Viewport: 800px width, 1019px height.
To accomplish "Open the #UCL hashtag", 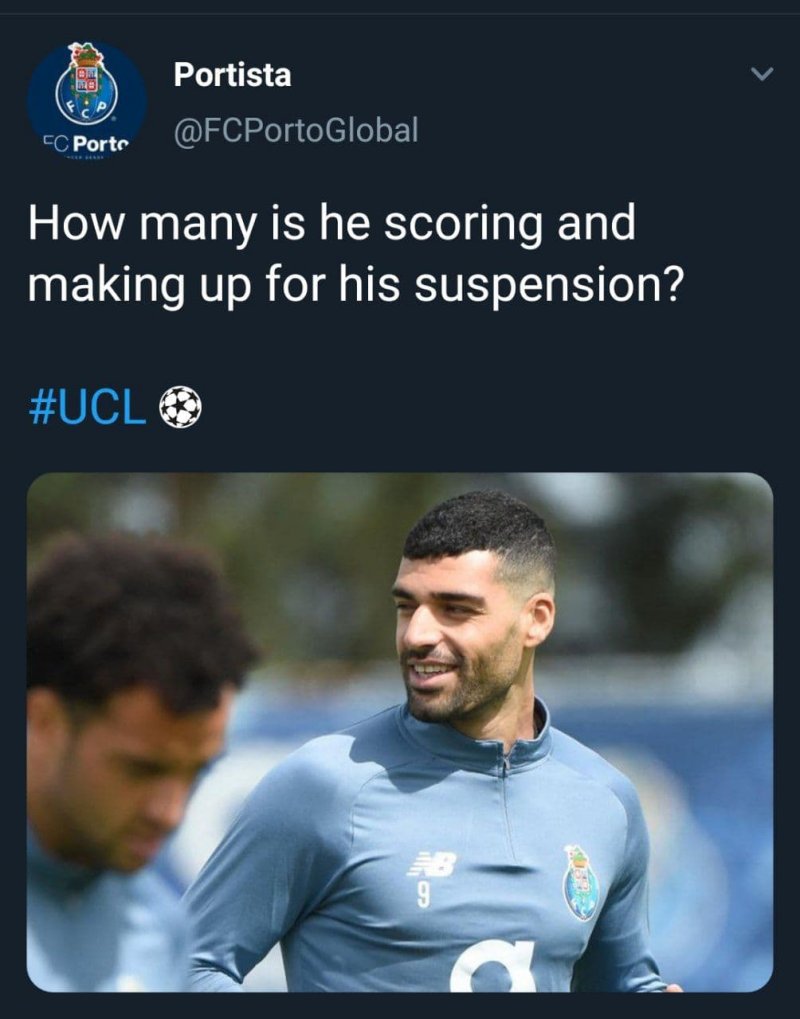I will [88, 408].
